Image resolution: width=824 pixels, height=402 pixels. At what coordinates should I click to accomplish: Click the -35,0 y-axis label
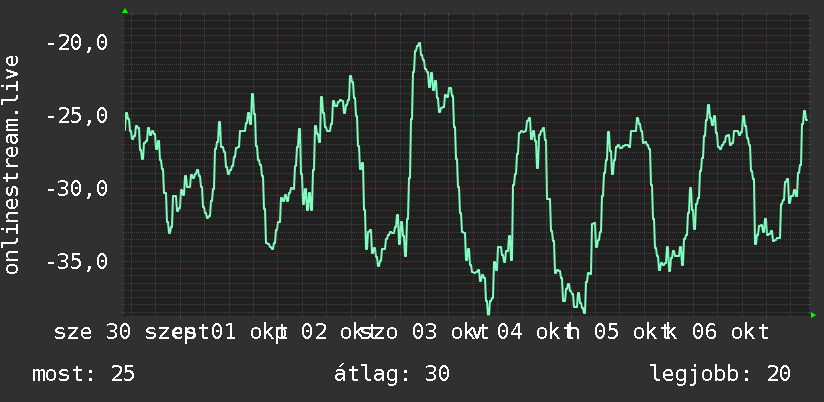(x=77, y=262)
